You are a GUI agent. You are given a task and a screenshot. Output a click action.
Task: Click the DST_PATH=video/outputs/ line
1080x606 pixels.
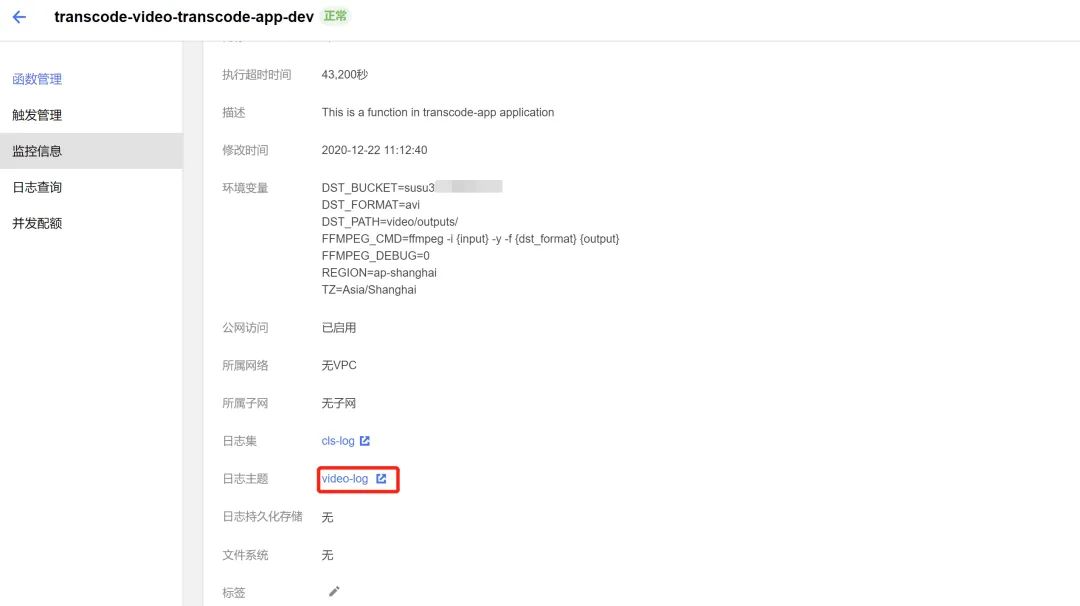click(390, 222)
